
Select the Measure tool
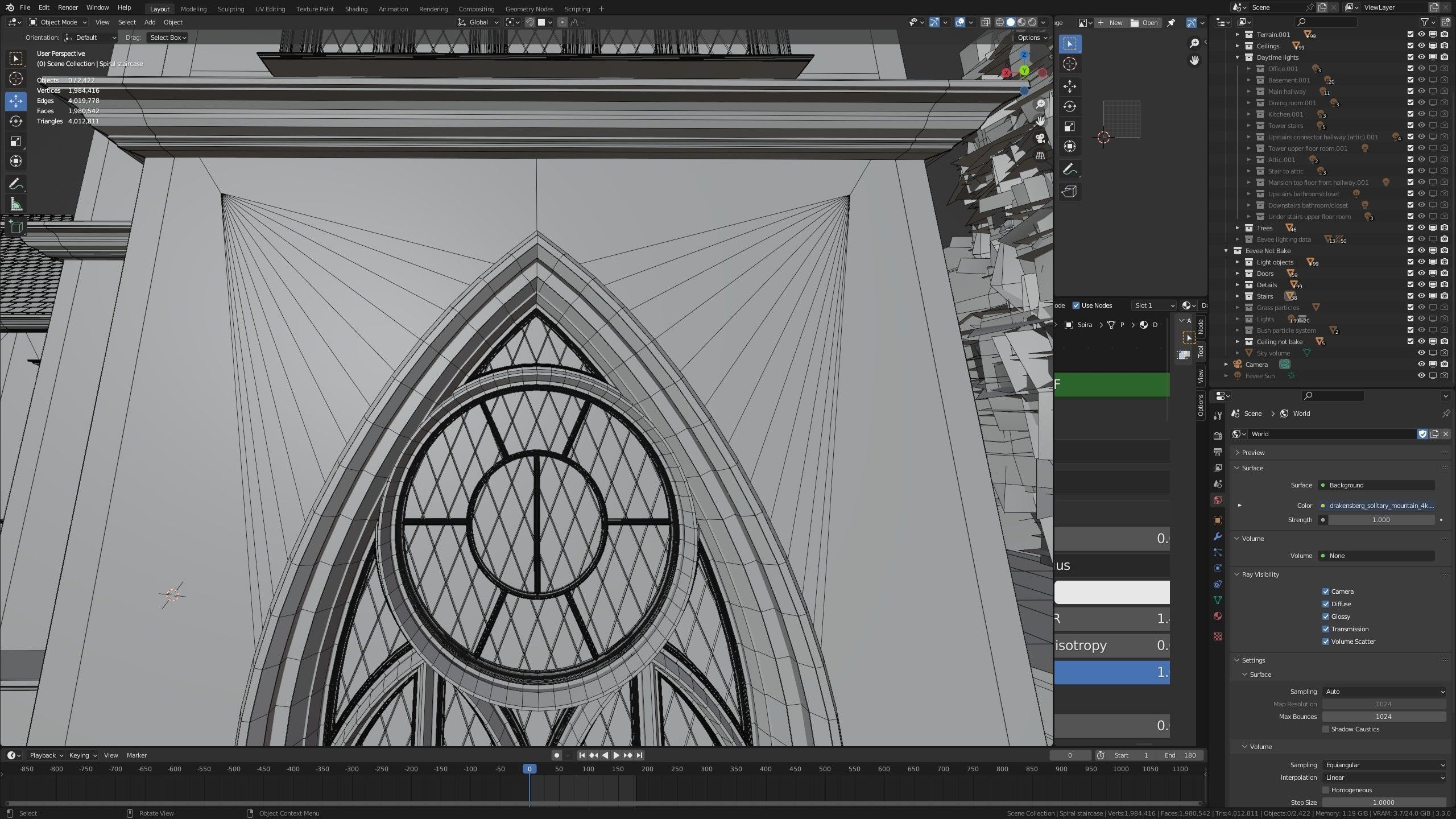pos(16,205)
